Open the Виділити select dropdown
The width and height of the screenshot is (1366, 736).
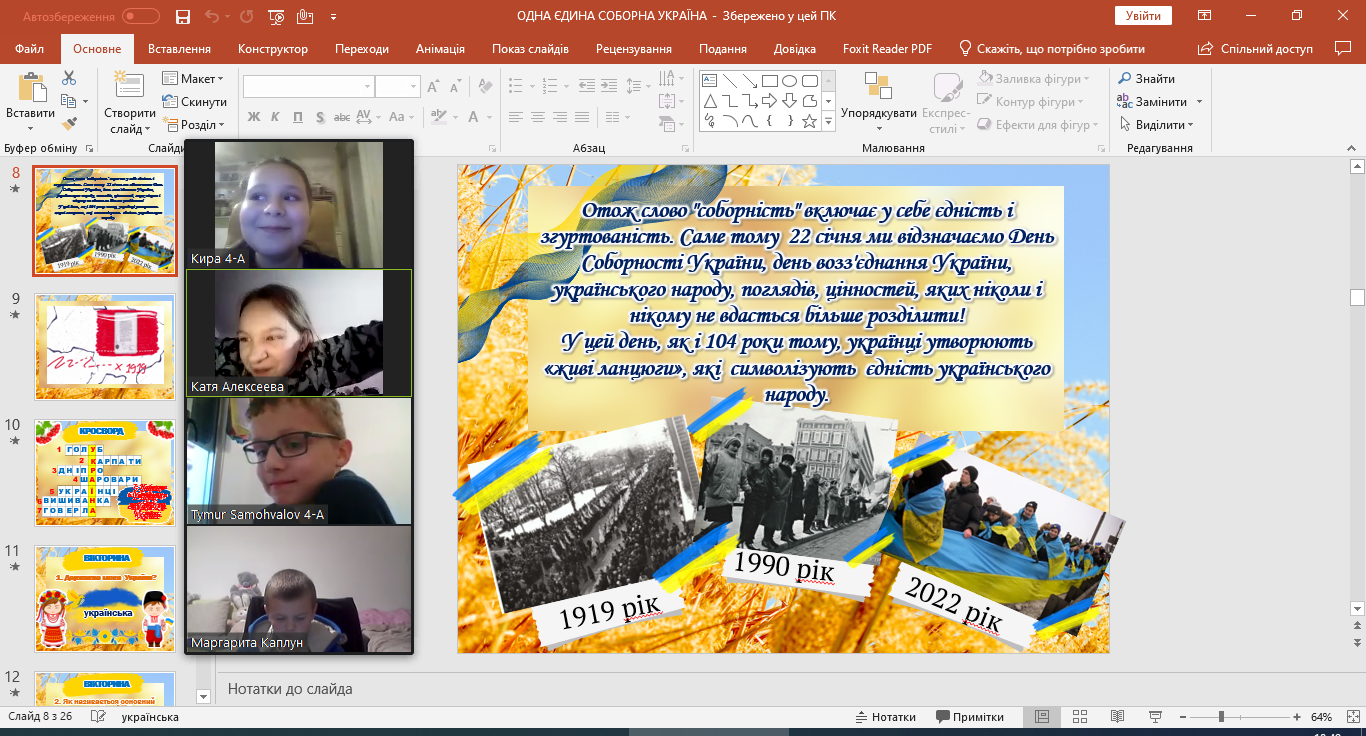tap(1155, 124)
